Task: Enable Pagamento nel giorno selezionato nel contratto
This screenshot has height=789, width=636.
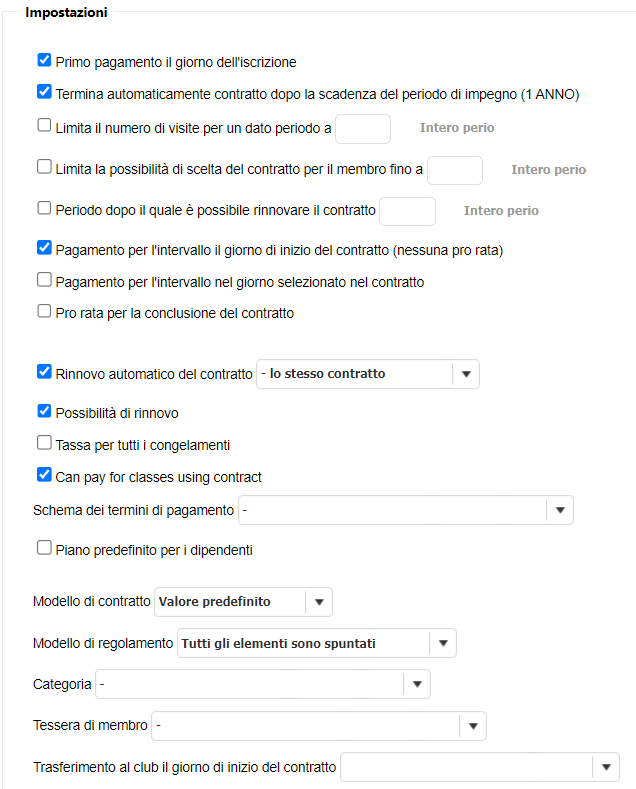Action: coord(44,280)
